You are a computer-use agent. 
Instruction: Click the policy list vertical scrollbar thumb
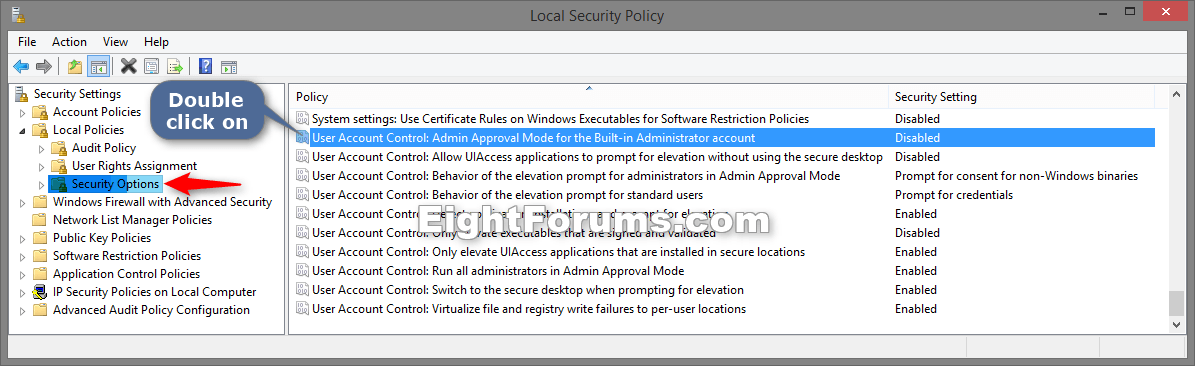(1177, 302)
